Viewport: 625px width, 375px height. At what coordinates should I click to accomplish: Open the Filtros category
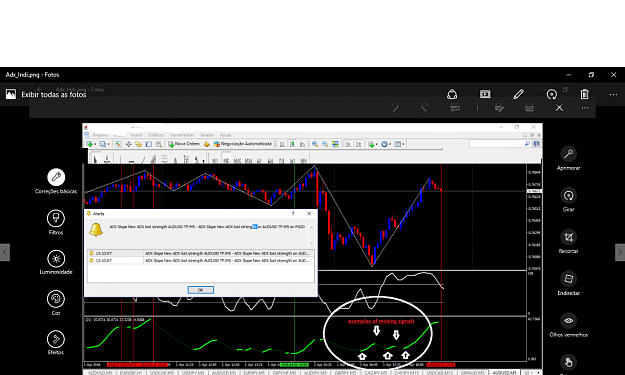[x=56, y=222]
